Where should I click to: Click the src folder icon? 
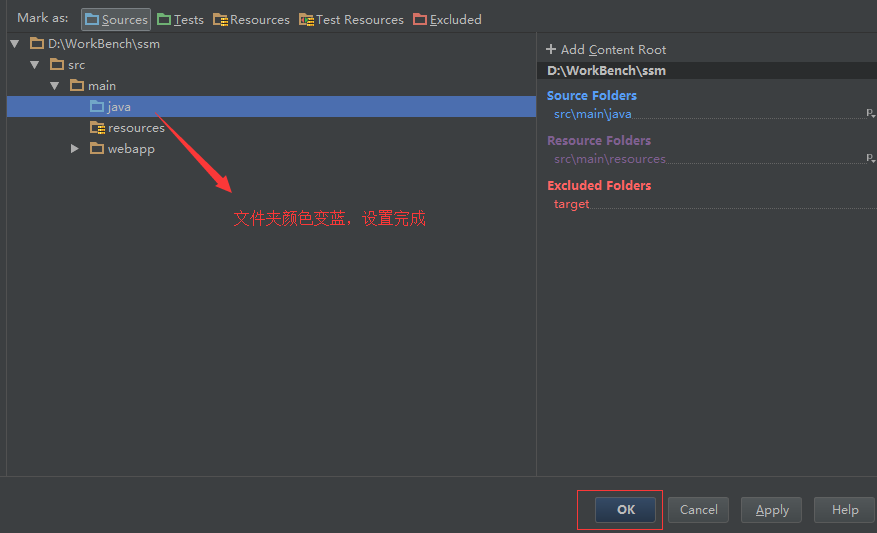click(56, 64)
